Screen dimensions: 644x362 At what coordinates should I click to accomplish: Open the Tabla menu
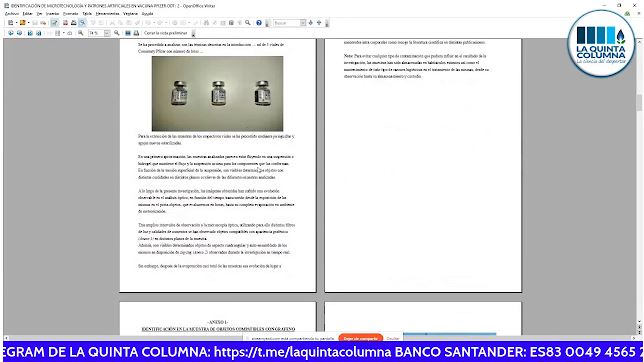(x=87, y=14)
